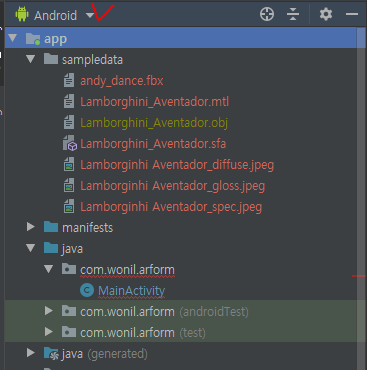This screenshot has height=370, width=367.
Task: Open the project panel gear settings
Action: (x=326, y=14)
